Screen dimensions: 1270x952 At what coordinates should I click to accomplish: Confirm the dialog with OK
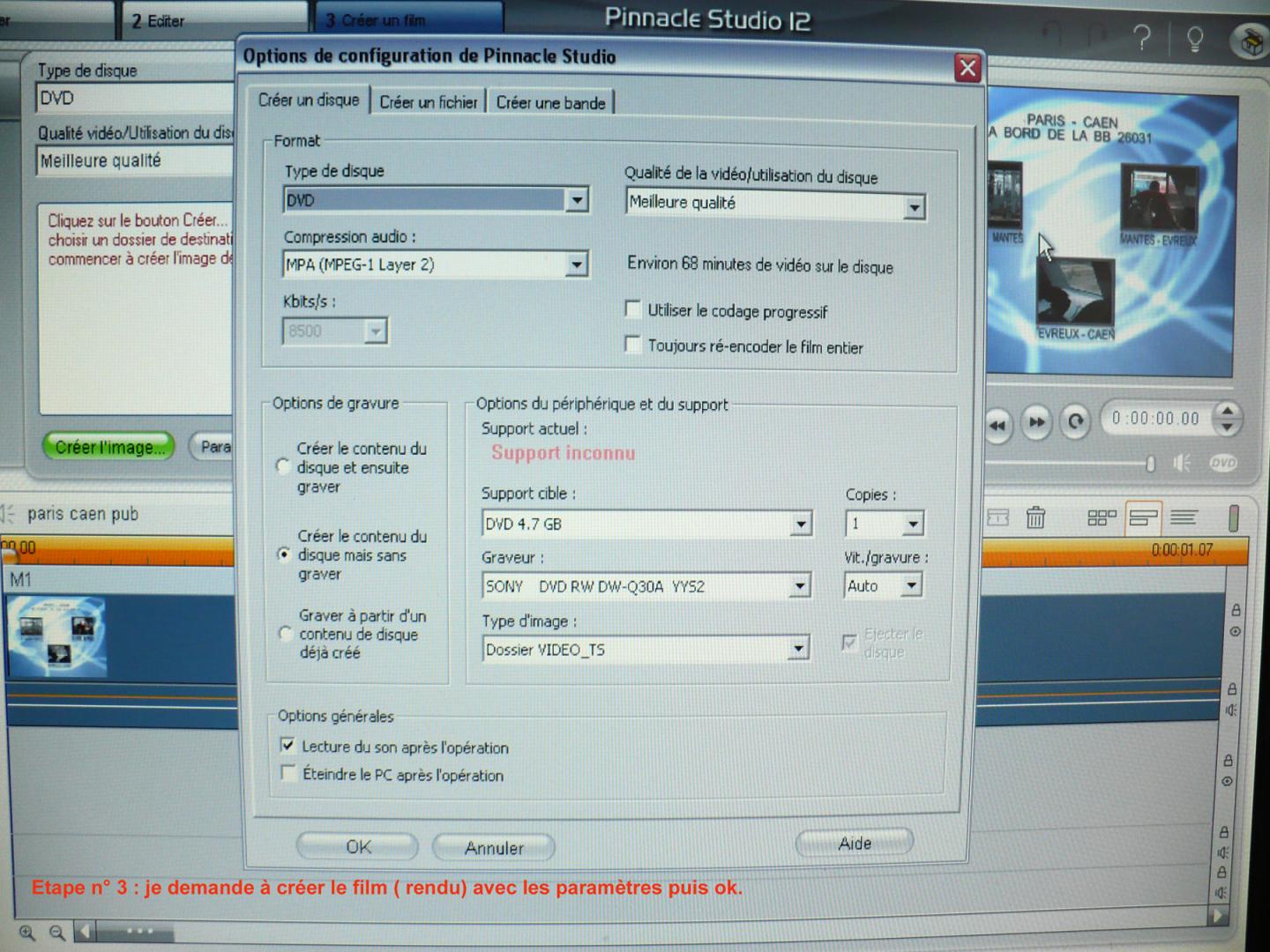click(357, 847)
